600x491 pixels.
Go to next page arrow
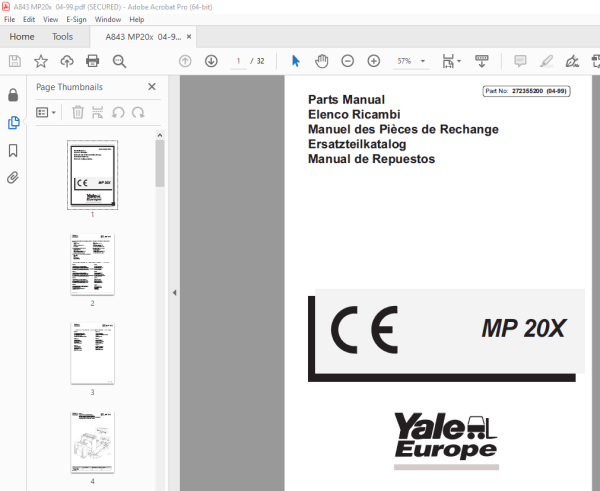coord(211,61)
